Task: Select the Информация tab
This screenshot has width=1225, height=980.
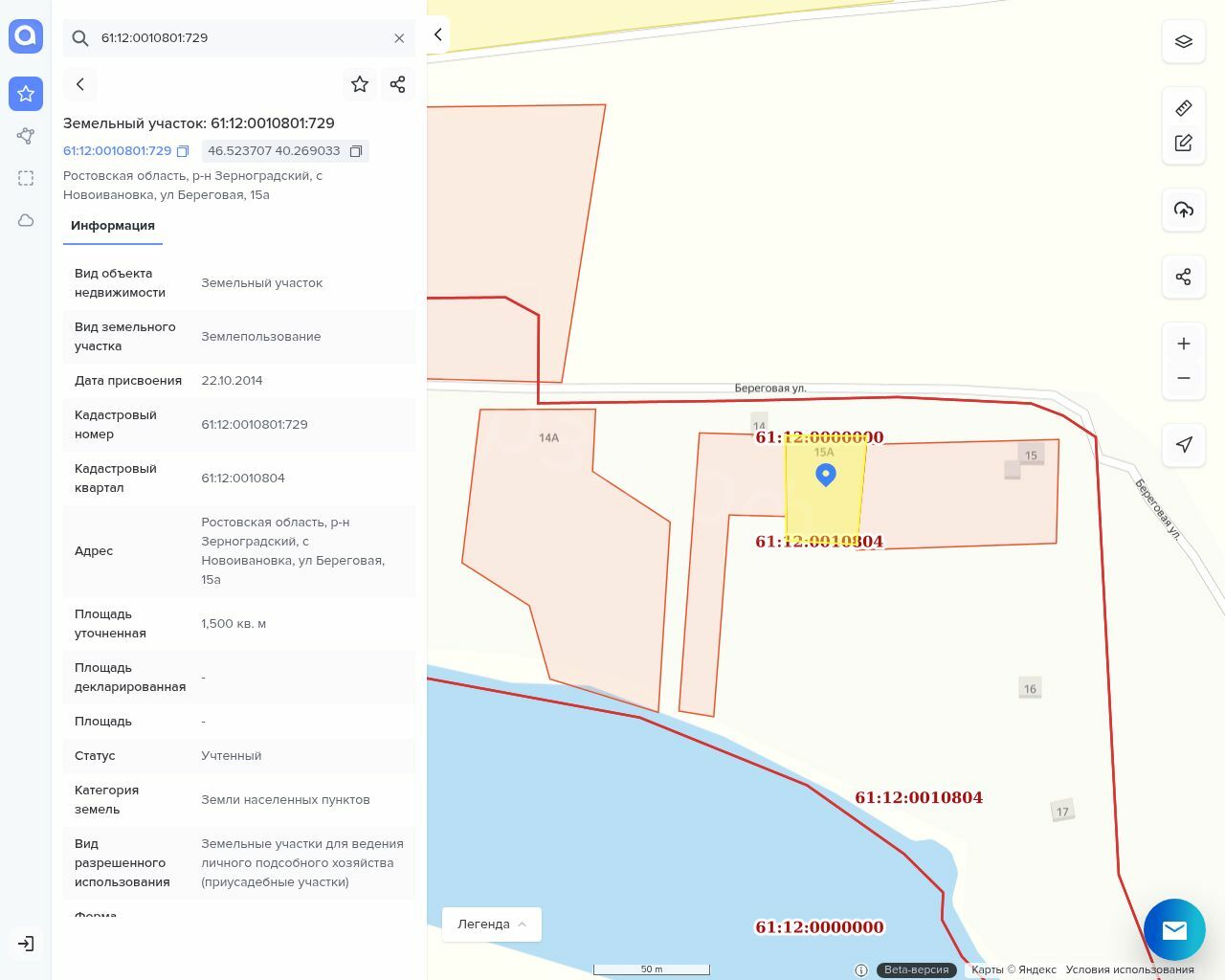Action: click(113, 226)
